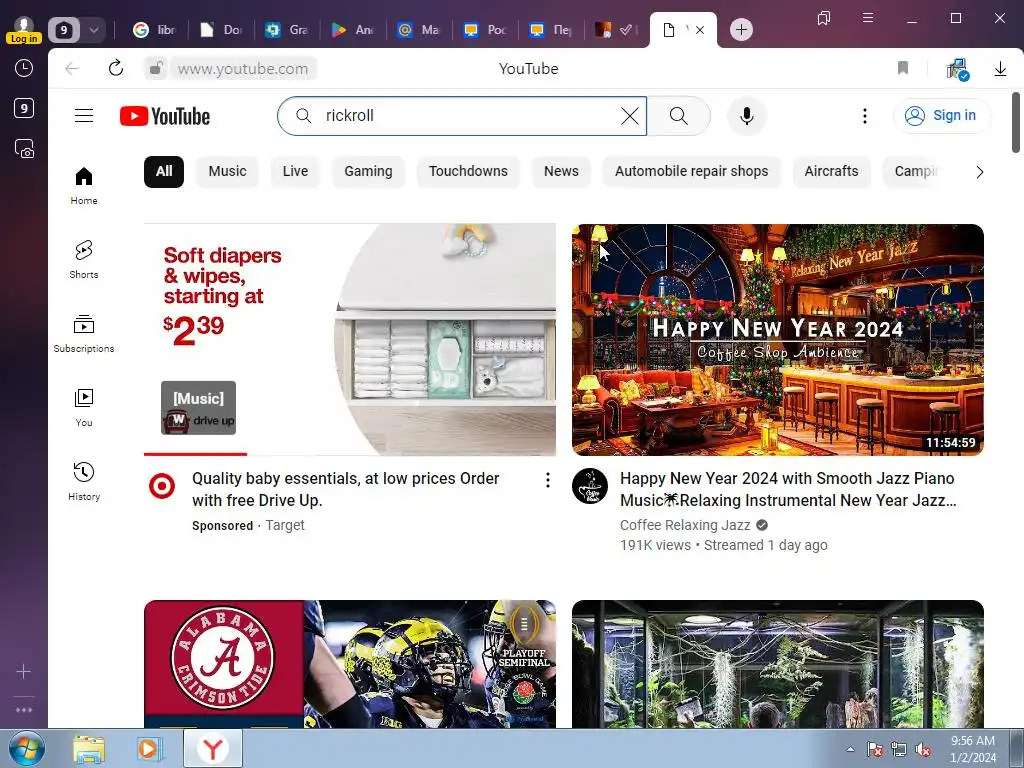Close the current YouTube tab
Image resolution: width=1024 pixels, height=768 pixels.
(x=699, y=29)
